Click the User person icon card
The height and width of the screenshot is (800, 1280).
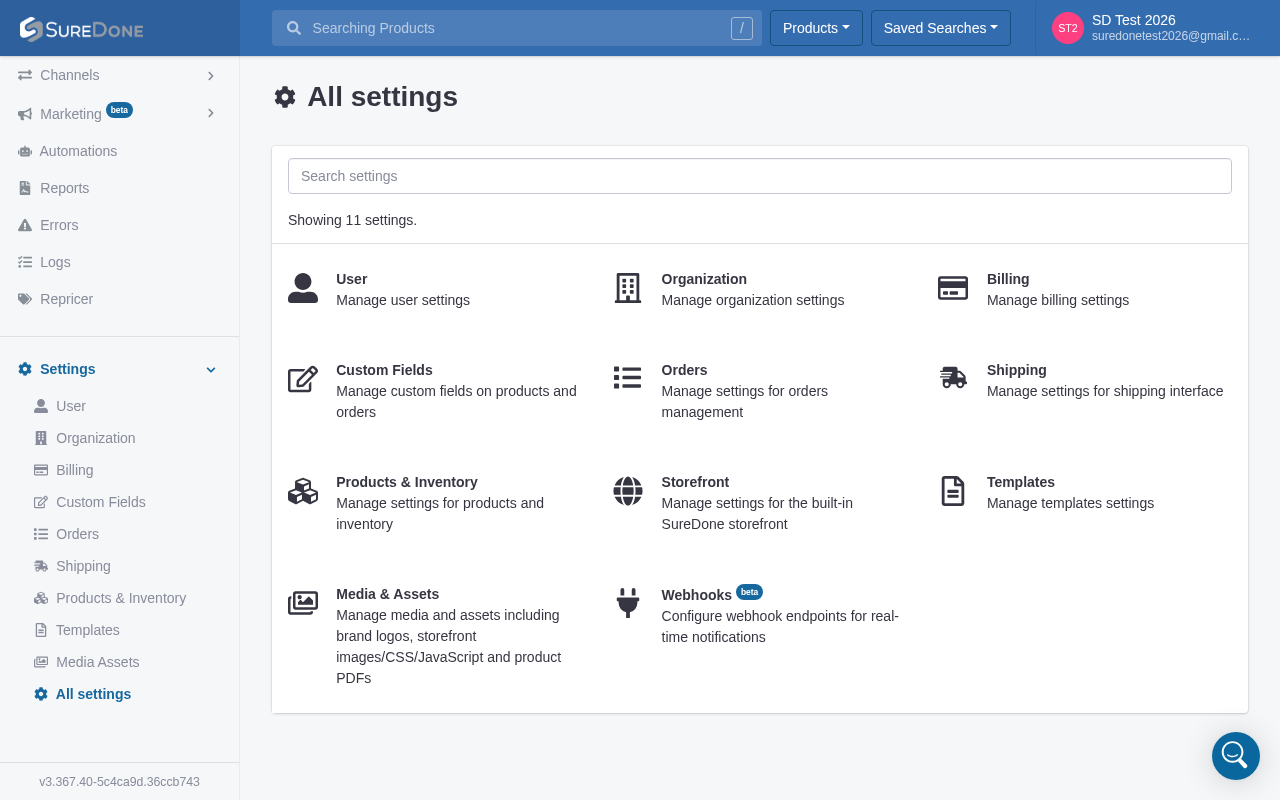click(303, 288)
